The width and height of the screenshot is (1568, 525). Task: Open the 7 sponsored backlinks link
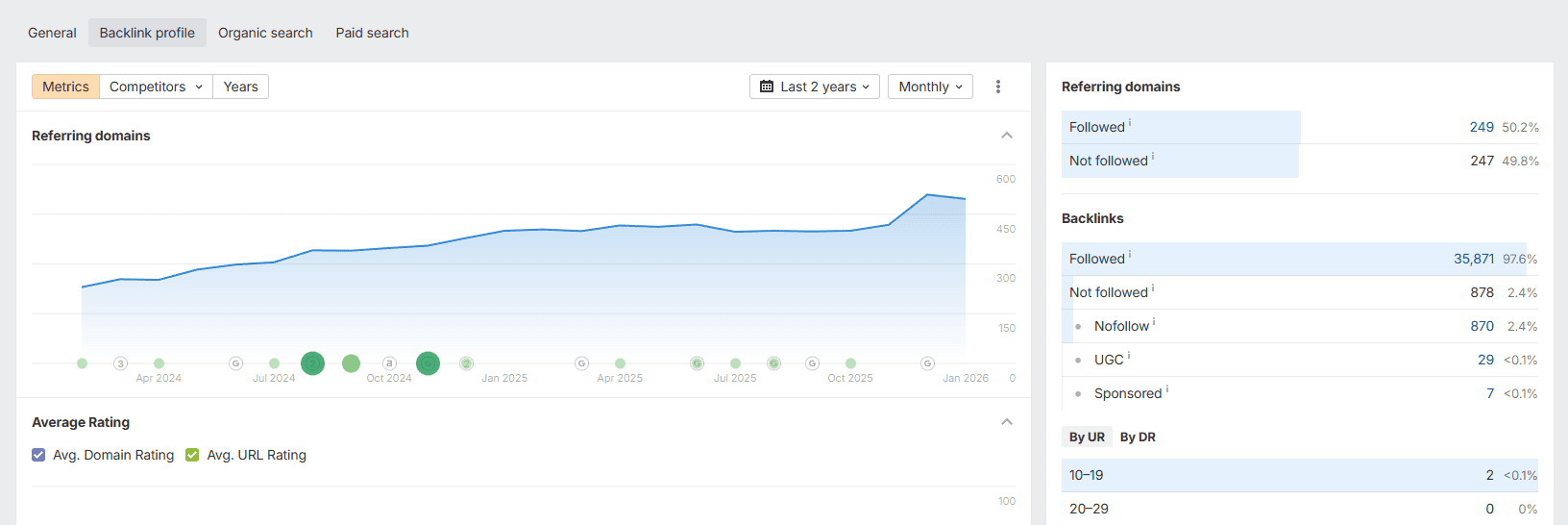(1490, 393)
